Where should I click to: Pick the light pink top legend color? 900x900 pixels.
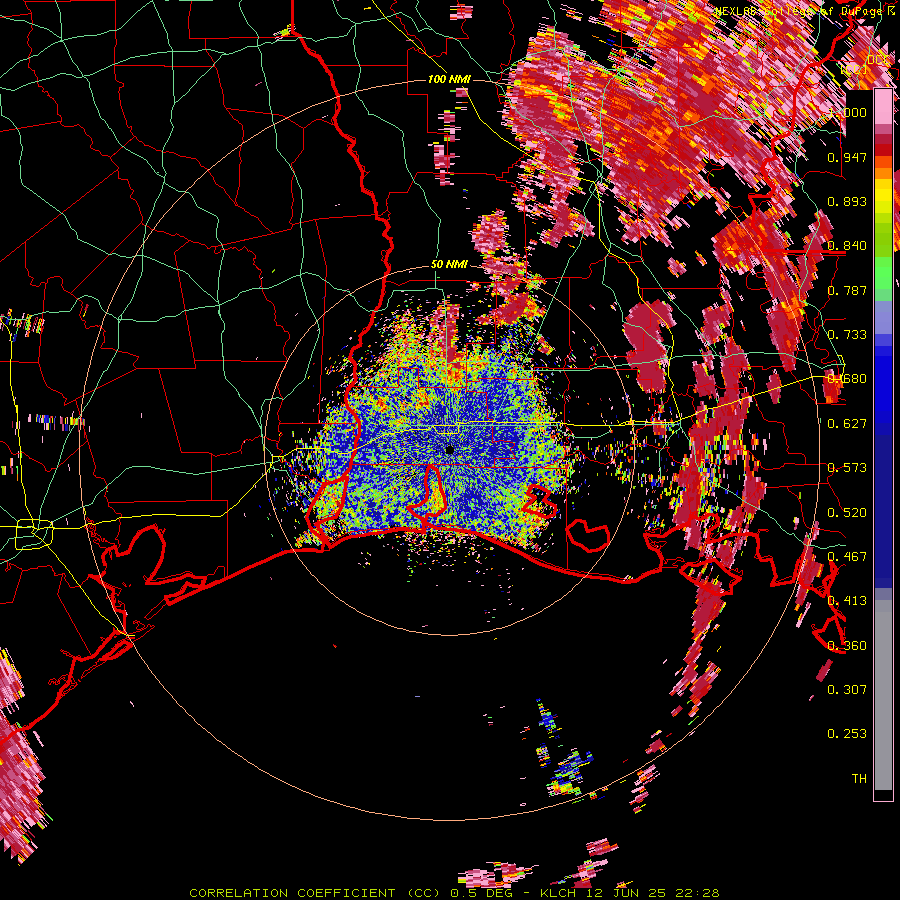coord(883,107)
